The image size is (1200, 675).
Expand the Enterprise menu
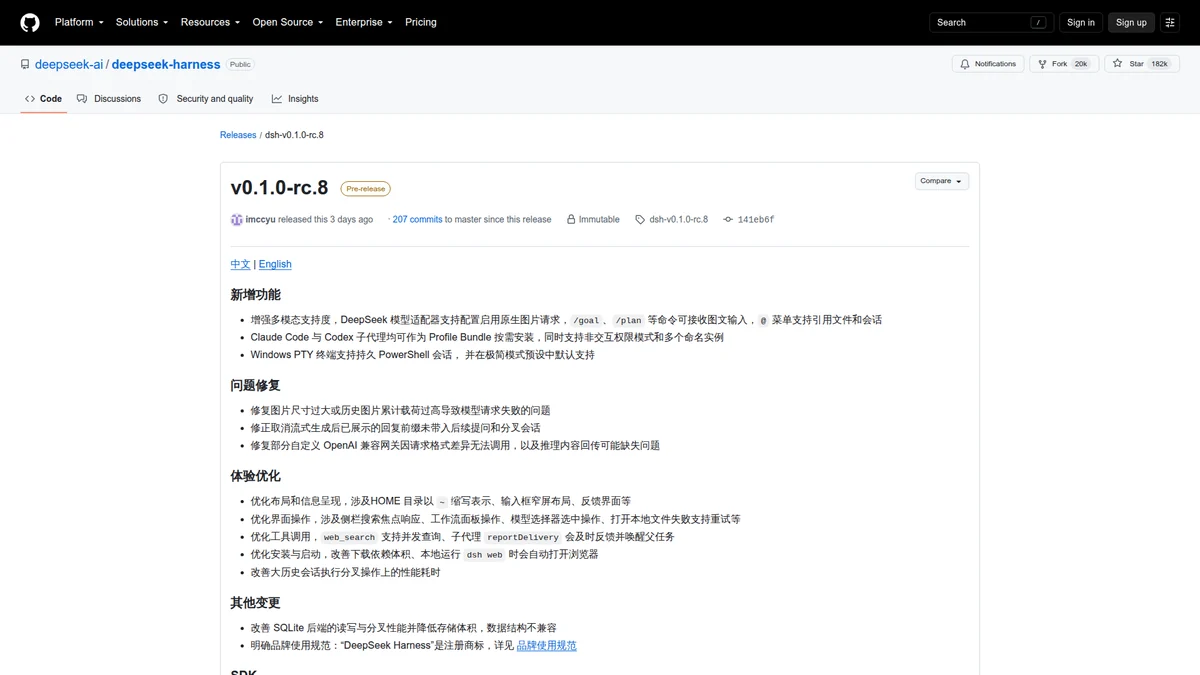(364, 22)
